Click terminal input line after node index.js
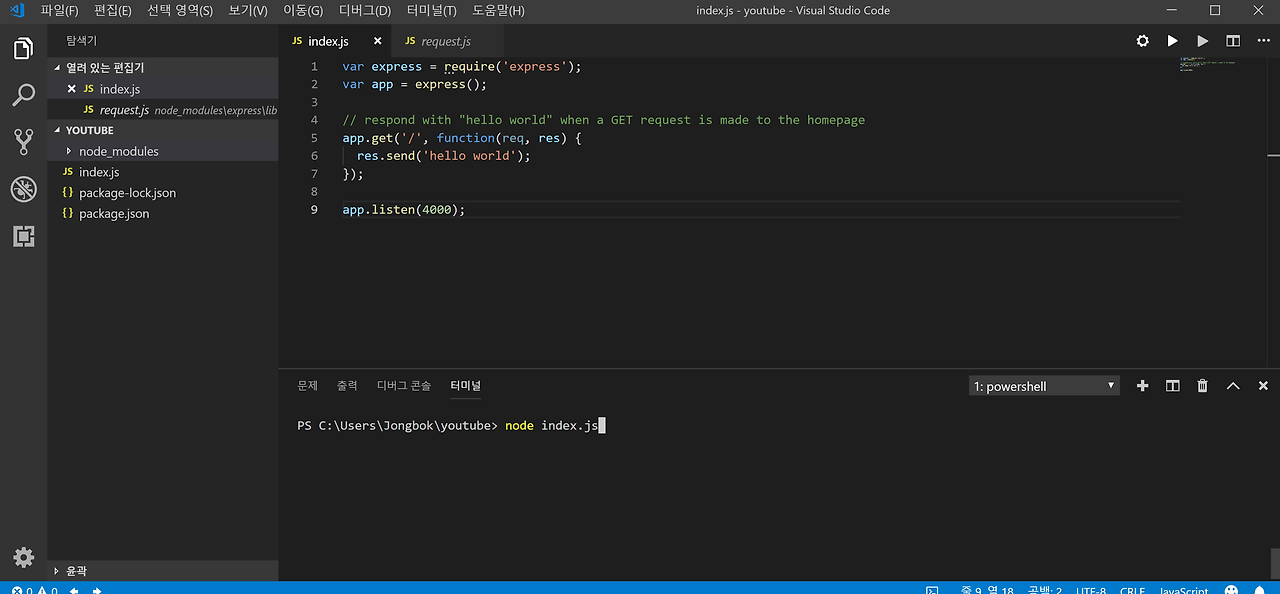This screenshot has height=594, width=1280. point(602,426)
